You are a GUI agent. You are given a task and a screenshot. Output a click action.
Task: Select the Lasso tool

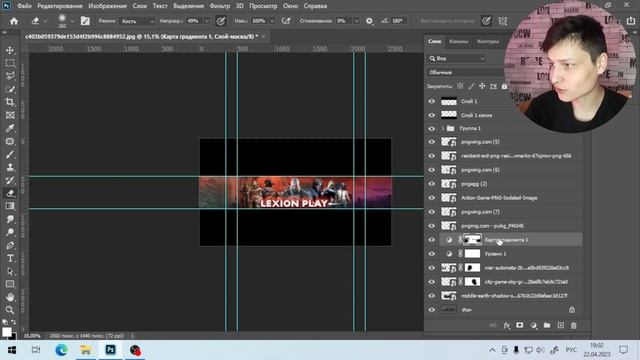coord(10,76)
